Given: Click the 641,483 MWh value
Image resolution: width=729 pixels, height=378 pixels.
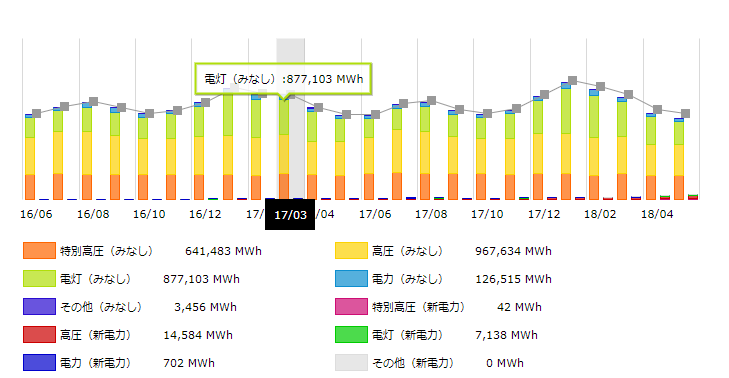Looking at the screenshot, I should click(223, 251).
